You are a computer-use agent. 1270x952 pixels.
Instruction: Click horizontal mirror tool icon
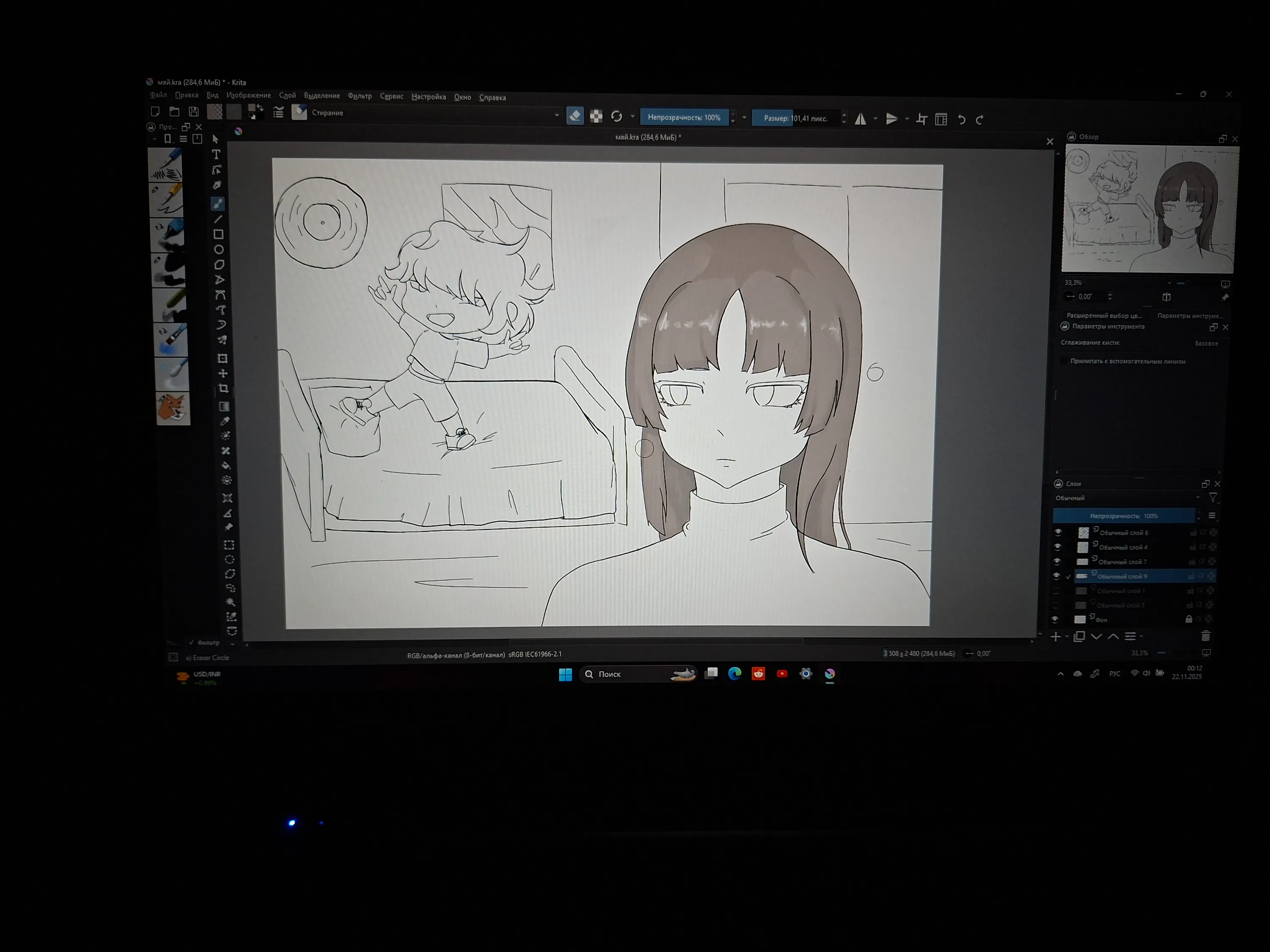point(860,119)
